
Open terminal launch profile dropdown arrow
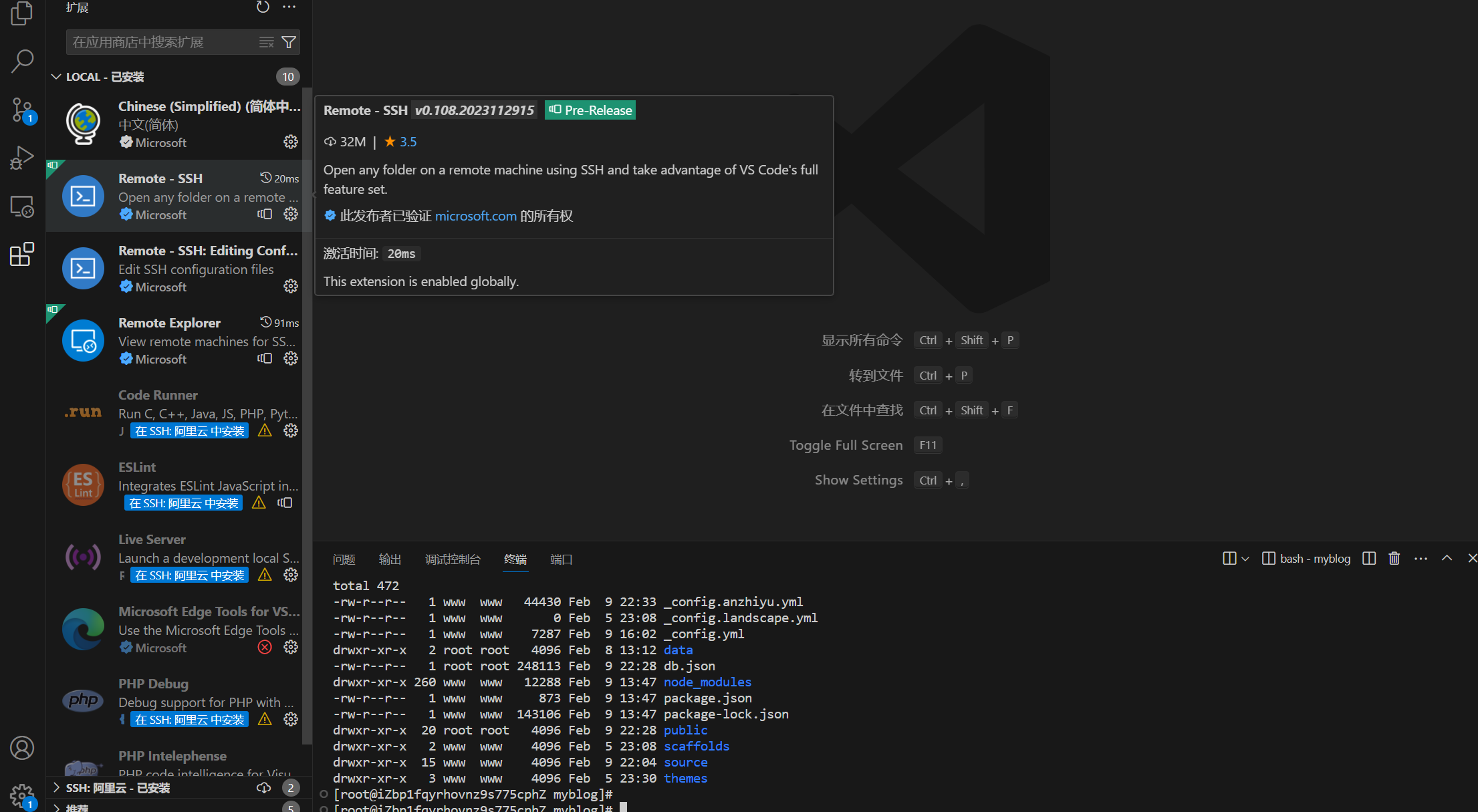pyautogui.click(x=1245, y=559)
